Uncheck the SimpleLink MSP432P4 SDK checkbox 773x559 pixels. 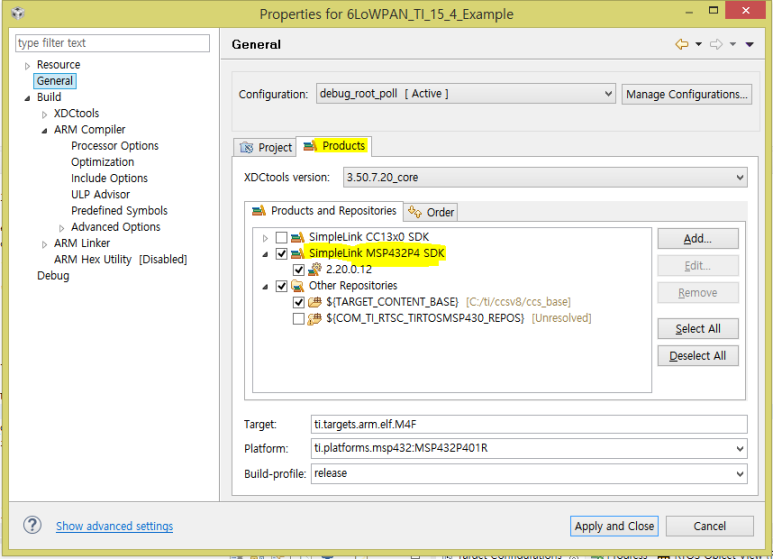[x=281, y=254]
